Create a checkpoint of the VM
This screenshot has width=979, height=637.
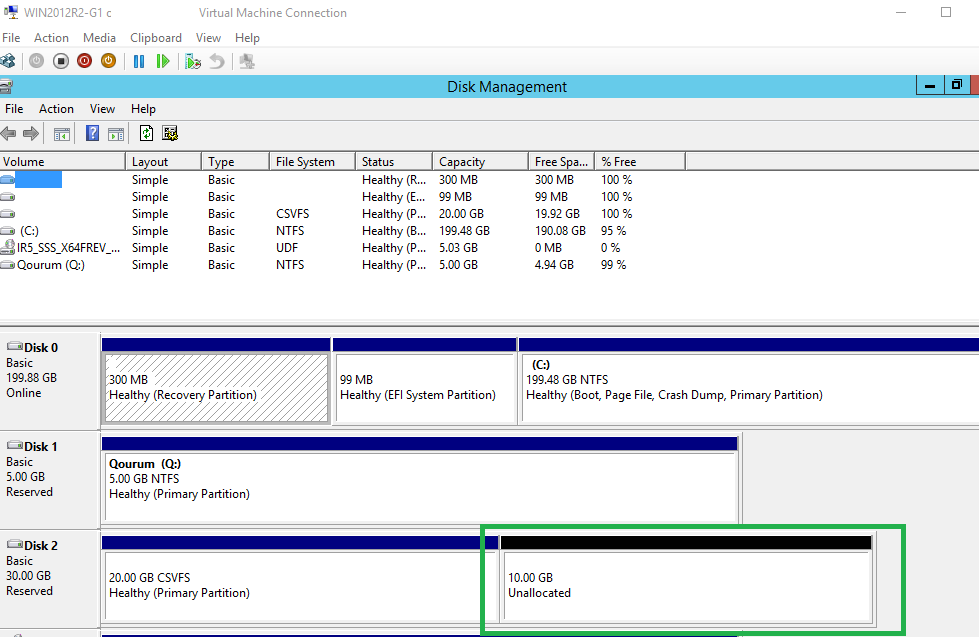[192, 60]
